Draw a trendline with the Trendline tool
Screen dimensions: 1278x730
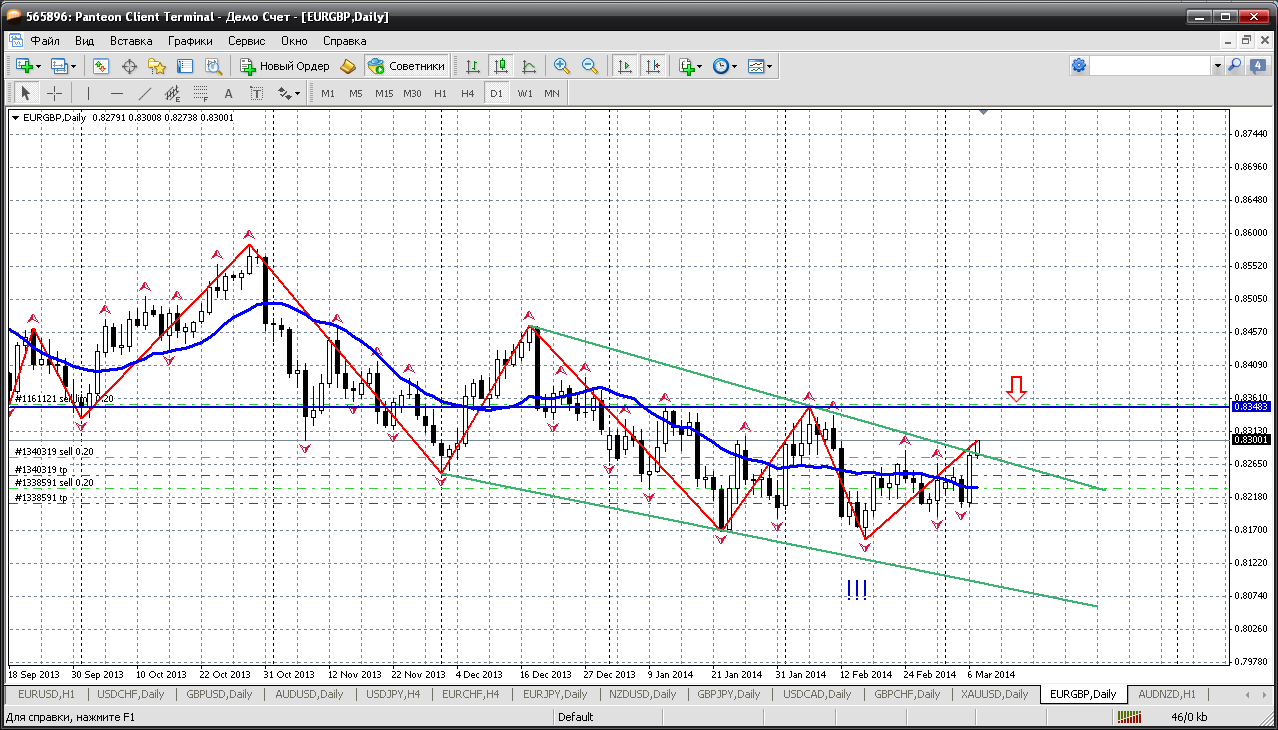tap(145, 93)
